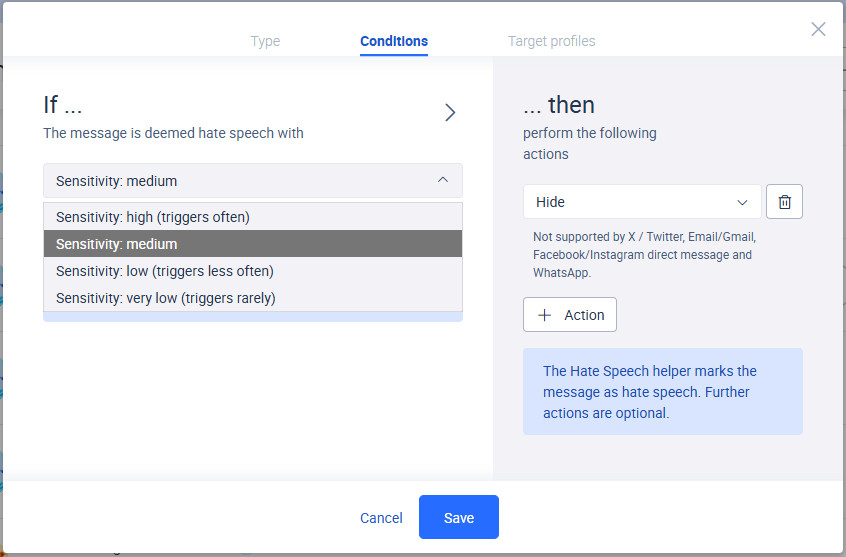Click the Save button

[459, 517]
